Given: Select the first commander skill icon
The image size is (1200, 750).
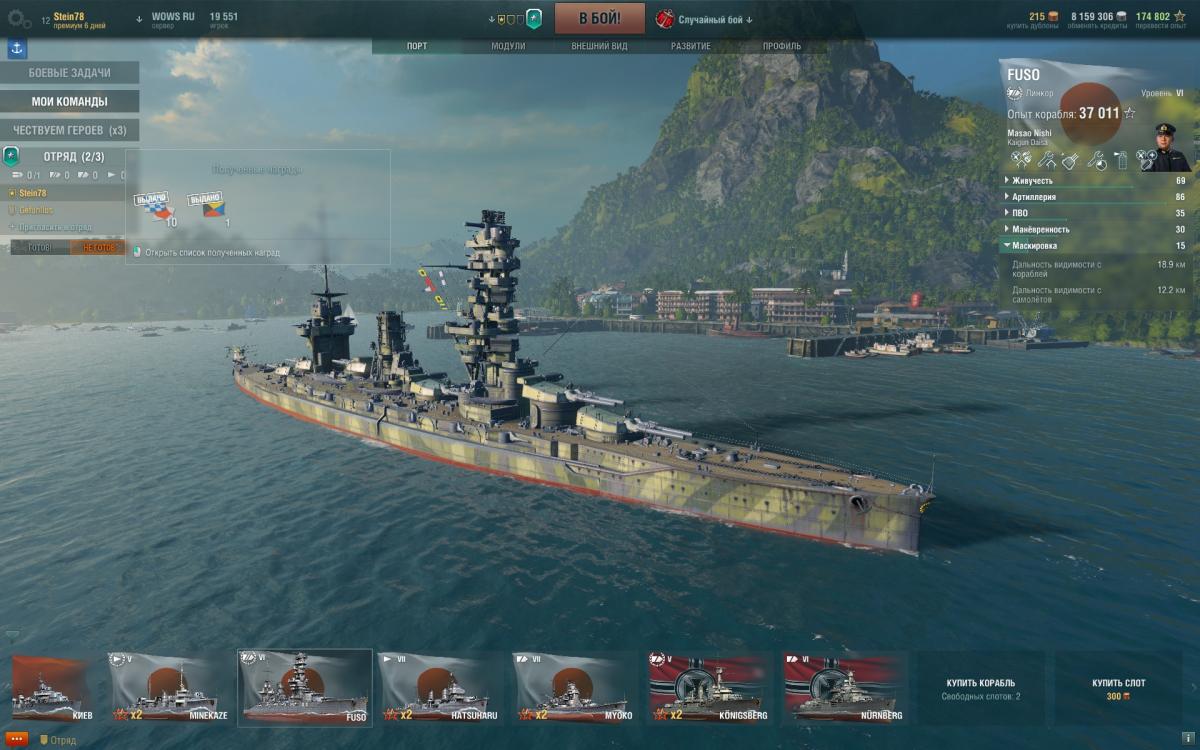Looking at the screenshot, I should [x=1020, y=159].
